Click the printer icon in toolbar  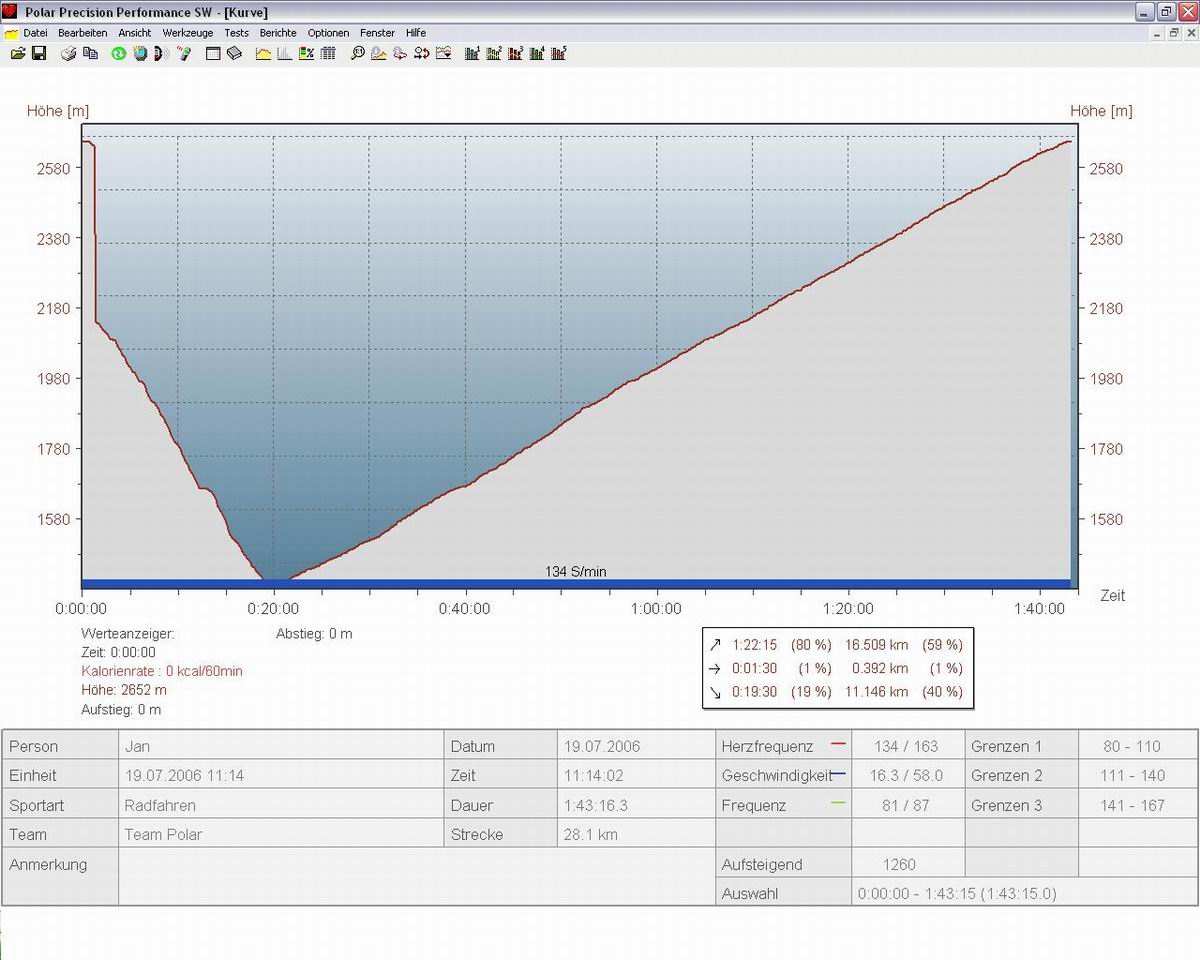(x=69, y=53)
